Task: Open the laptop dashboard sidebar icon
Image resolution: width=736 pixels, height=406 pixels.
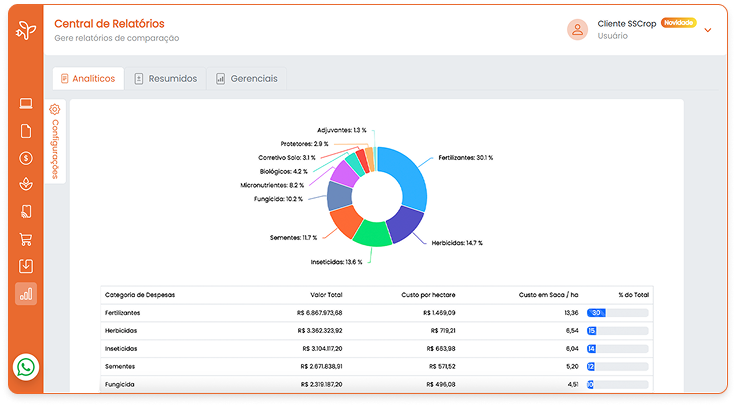Action: pyautogui.click(x=26, y=104)
